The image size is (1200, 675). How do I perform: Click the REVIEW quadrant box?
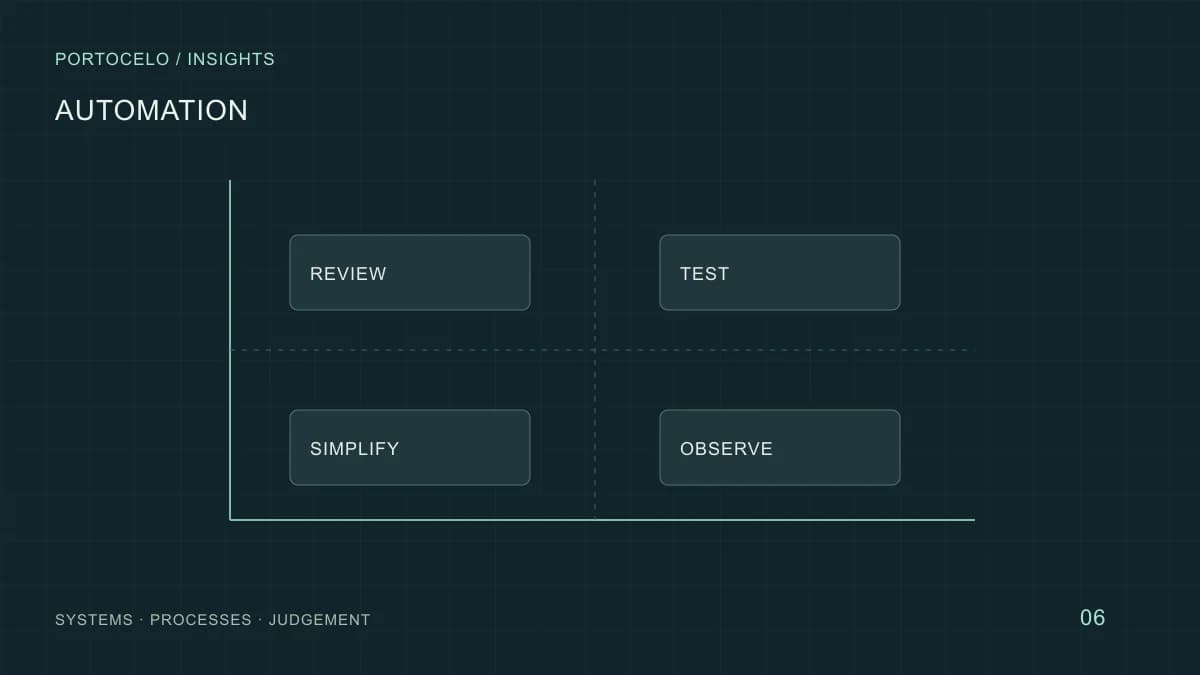tap(410, 273)
